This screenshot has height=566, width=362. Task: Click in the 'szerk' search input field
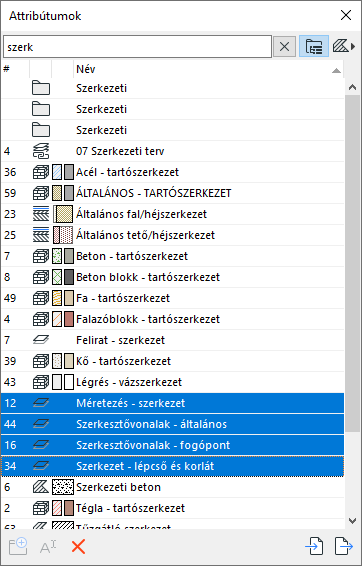137,47
